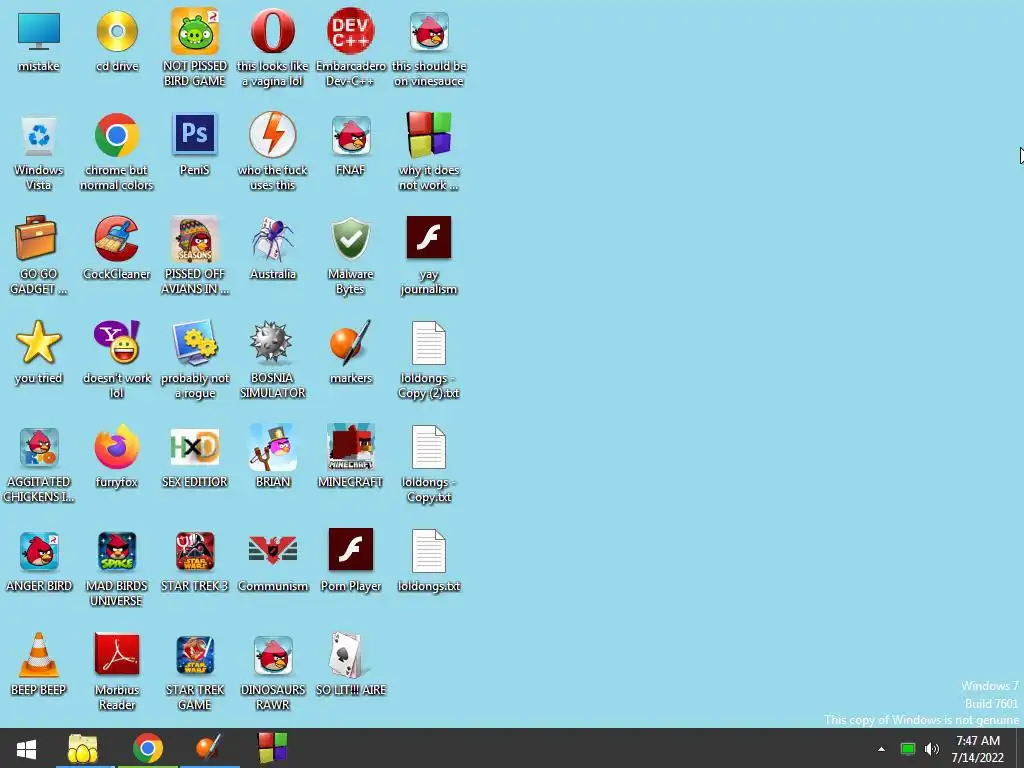Viewport: 1024px width, 768px height.
Task: Open the volume speaker tray icon
Action: pos(932,749)
